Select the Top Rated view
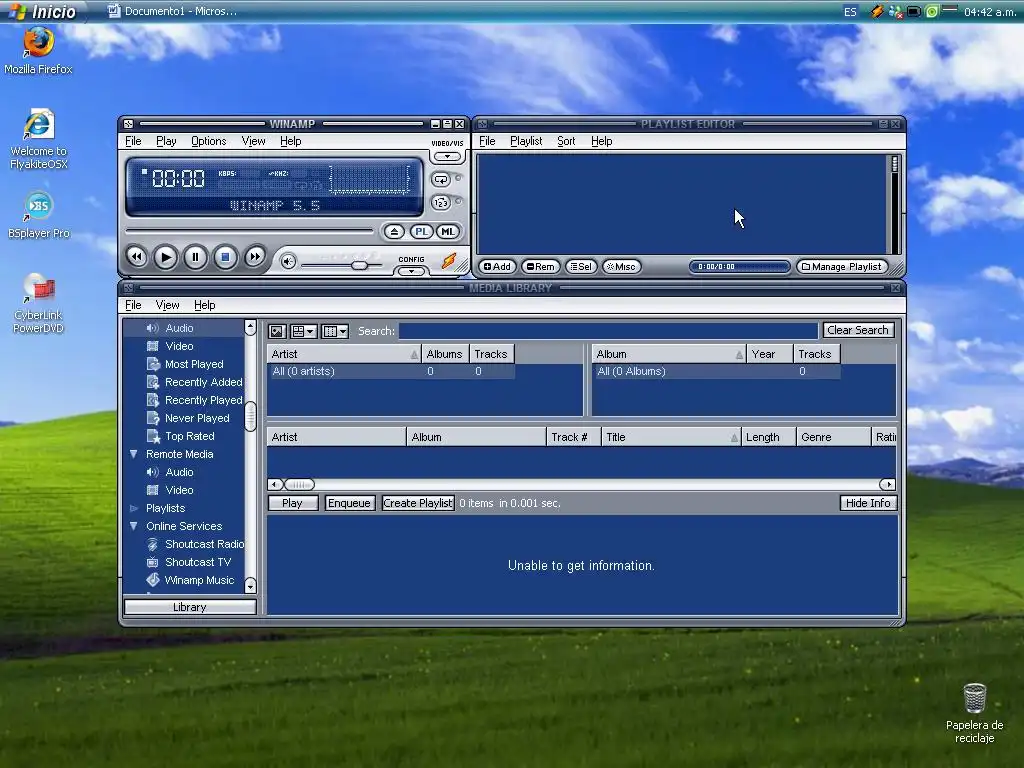Viewport: 1024px width, 768px height. pos(189,436)
